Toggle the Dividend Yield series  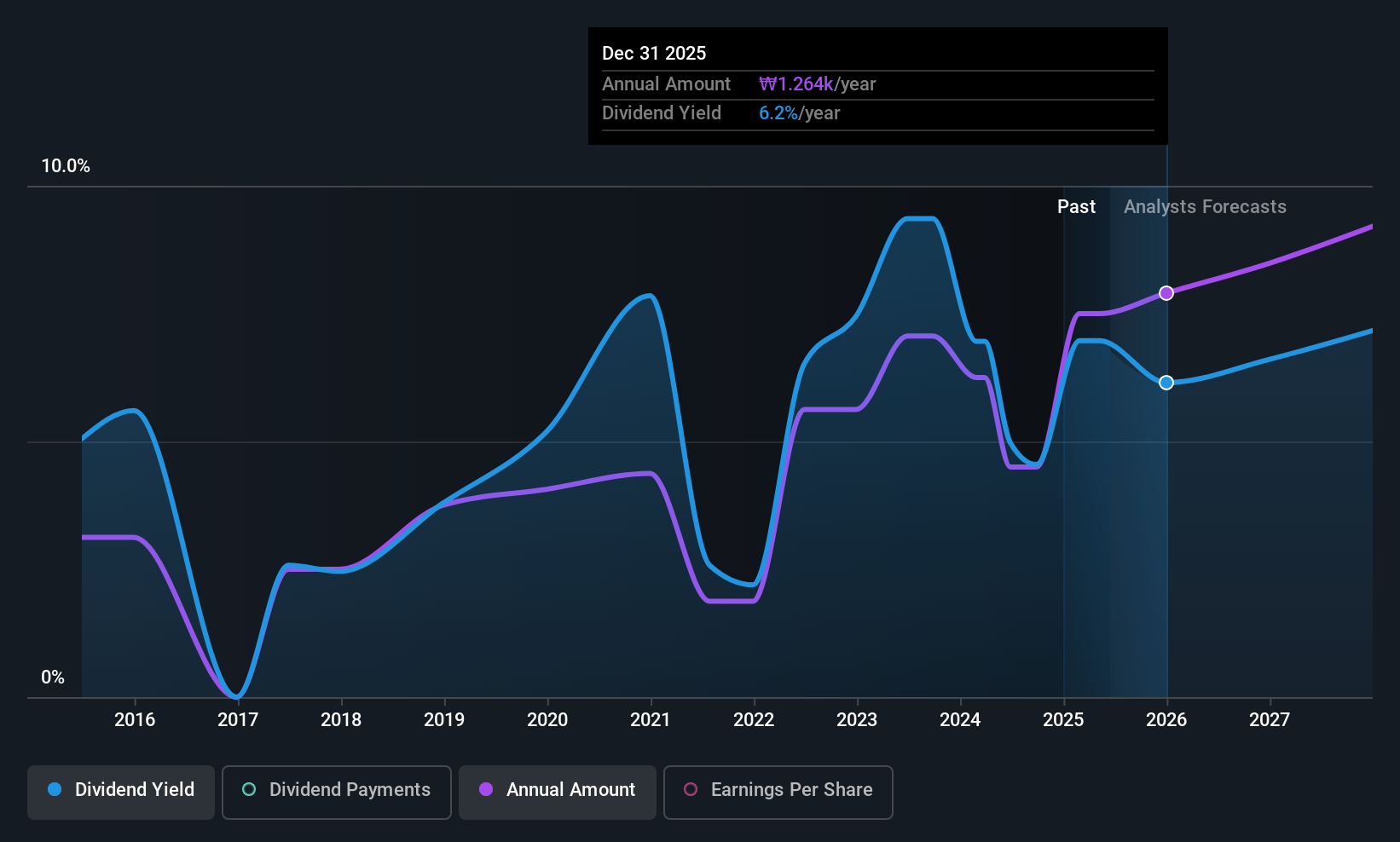[x=121, y=792]
